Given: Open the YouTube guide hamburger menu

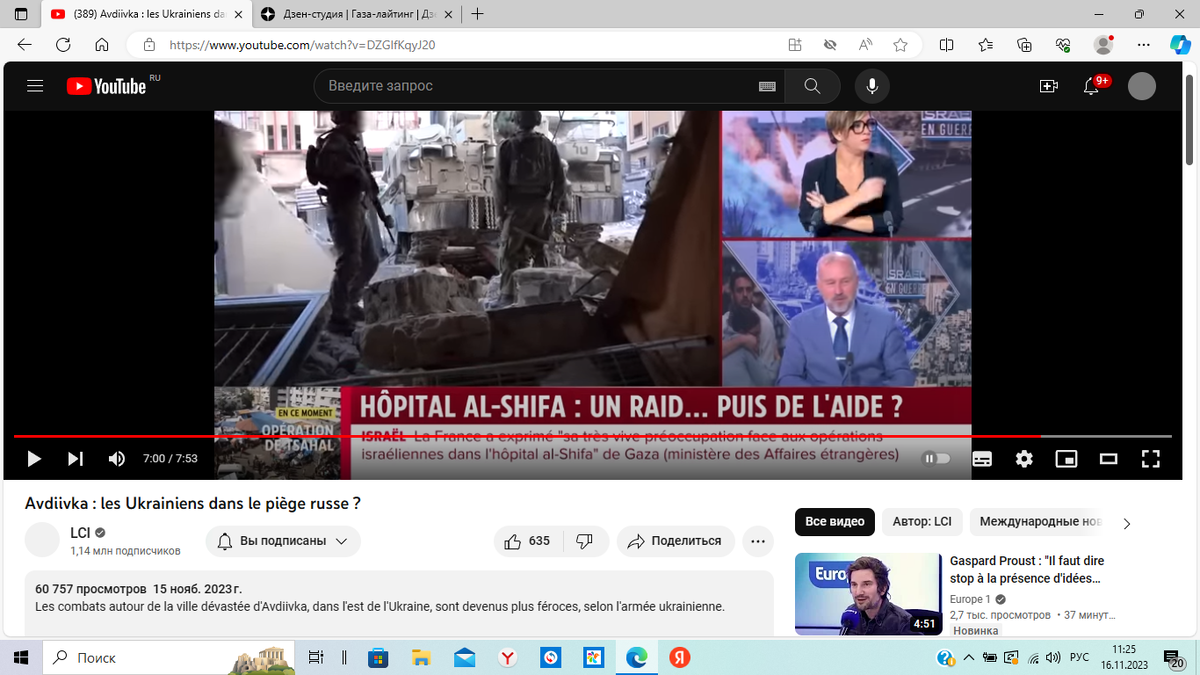Looking at the screenshot, I should coord(35,86).
